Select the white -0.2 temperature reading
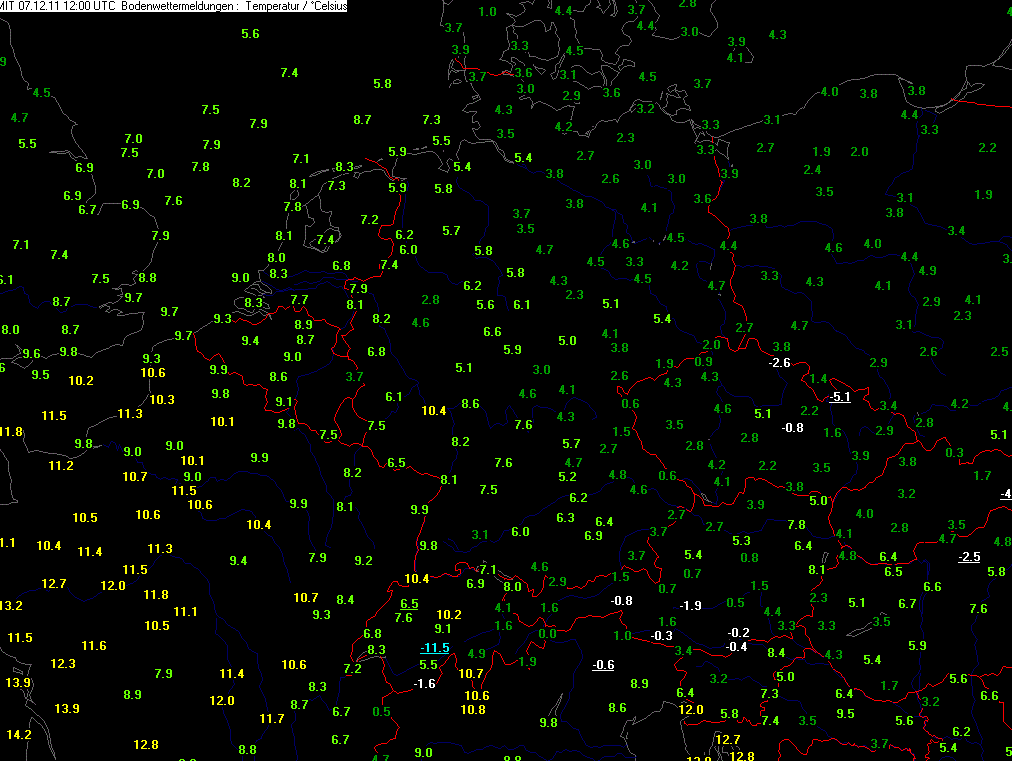 738,633
